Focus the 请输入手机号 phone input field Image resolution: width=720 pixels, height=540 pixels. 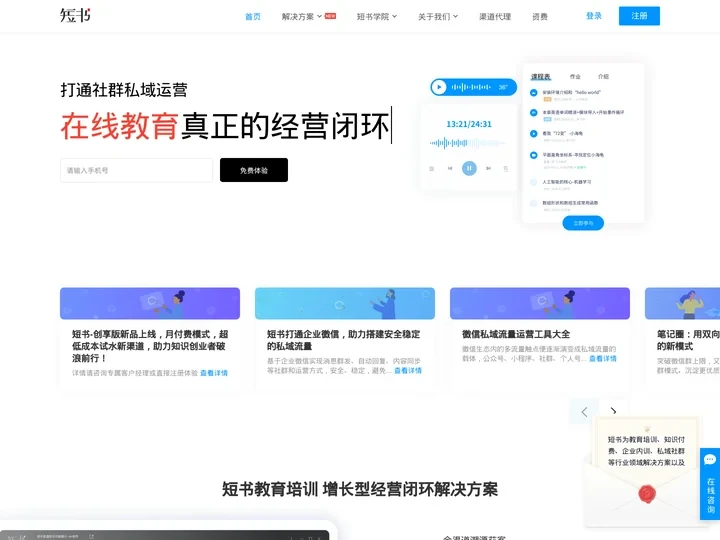coord(136,170)
